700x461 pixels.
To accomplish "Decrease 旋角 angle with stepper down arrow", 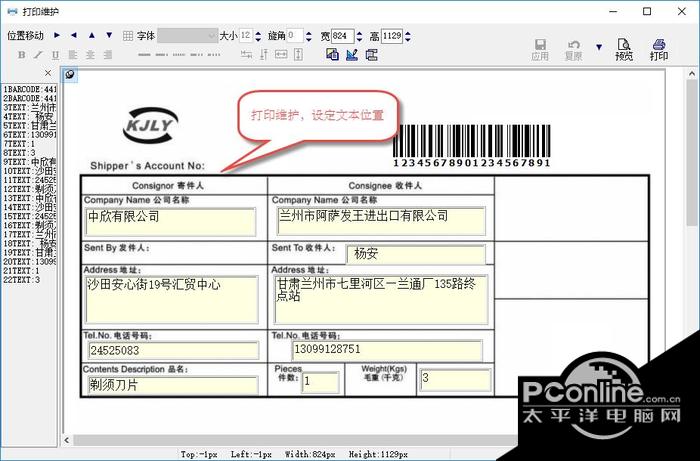I will (309, 39).
